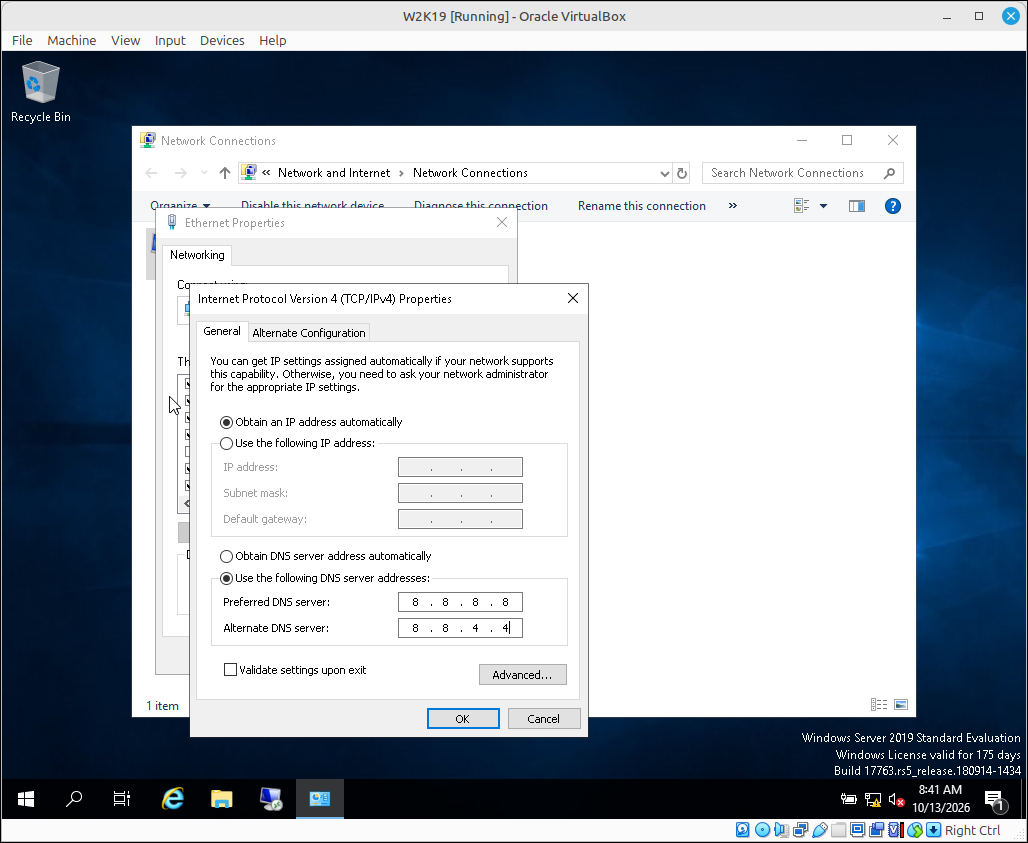Screen dimensions: 1028x843
Task: Refresh the Network Connections address bar
Action: (682, 173)
